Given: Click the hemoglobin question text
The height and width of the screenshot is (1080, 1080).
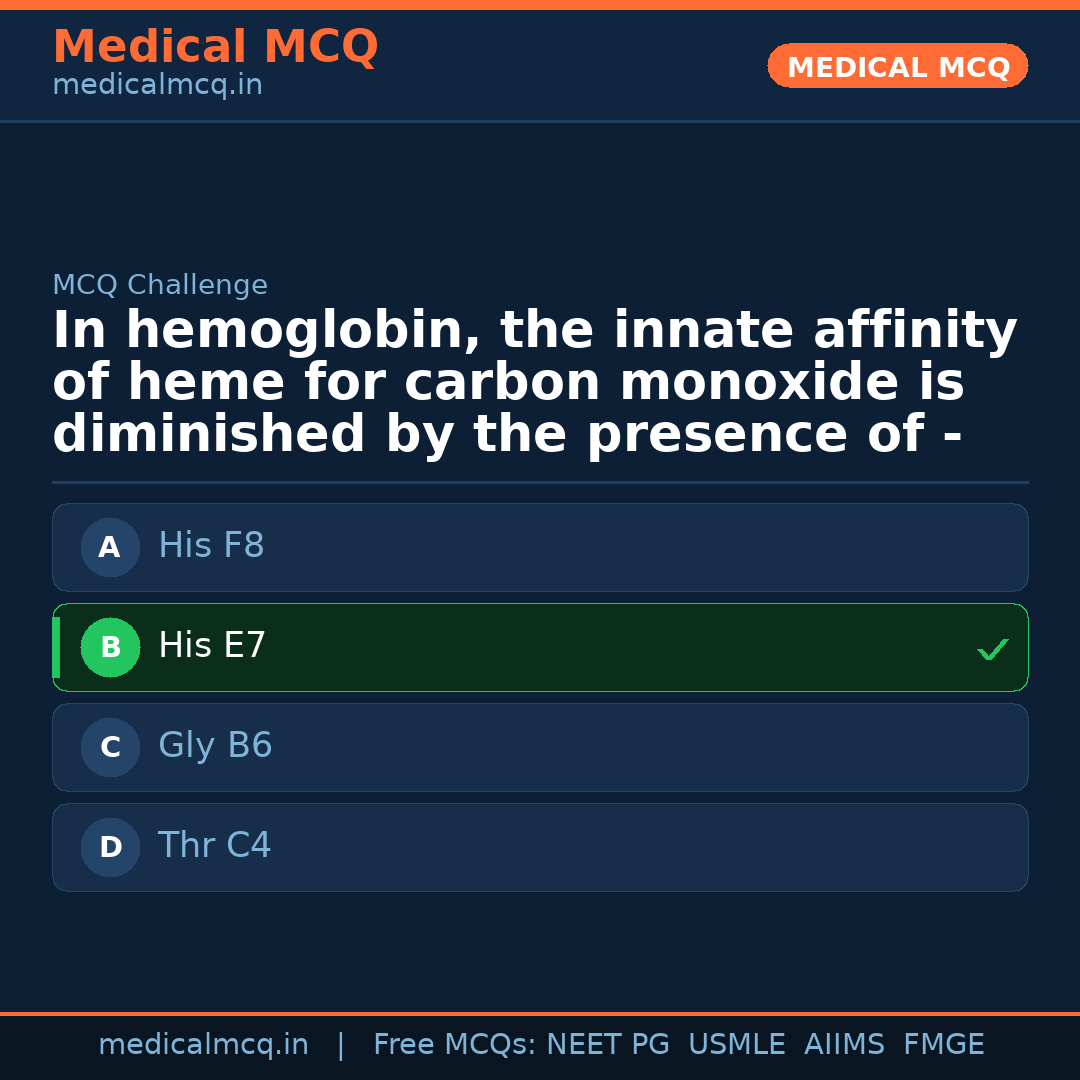Looking at the screenshot, I should [534, 383].
